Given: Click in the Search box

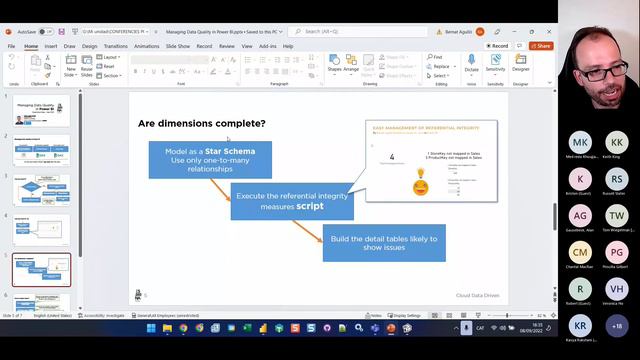Looking at the screenshot, I should click(x=358, y=32).
